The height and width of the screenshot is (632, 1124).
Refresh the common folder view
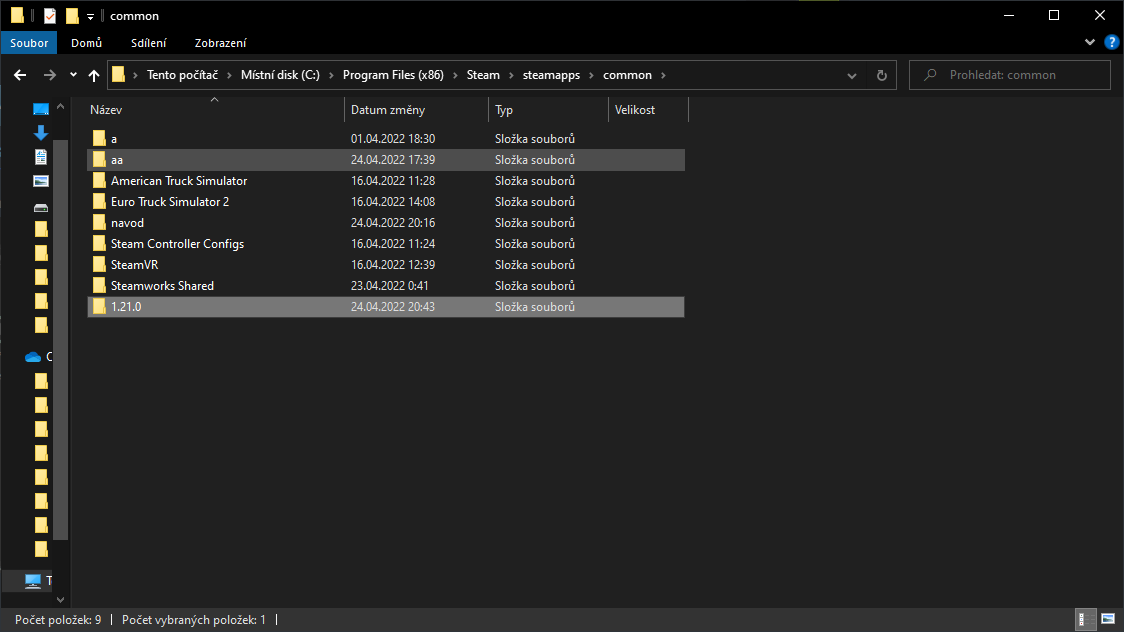pos(882,75)
